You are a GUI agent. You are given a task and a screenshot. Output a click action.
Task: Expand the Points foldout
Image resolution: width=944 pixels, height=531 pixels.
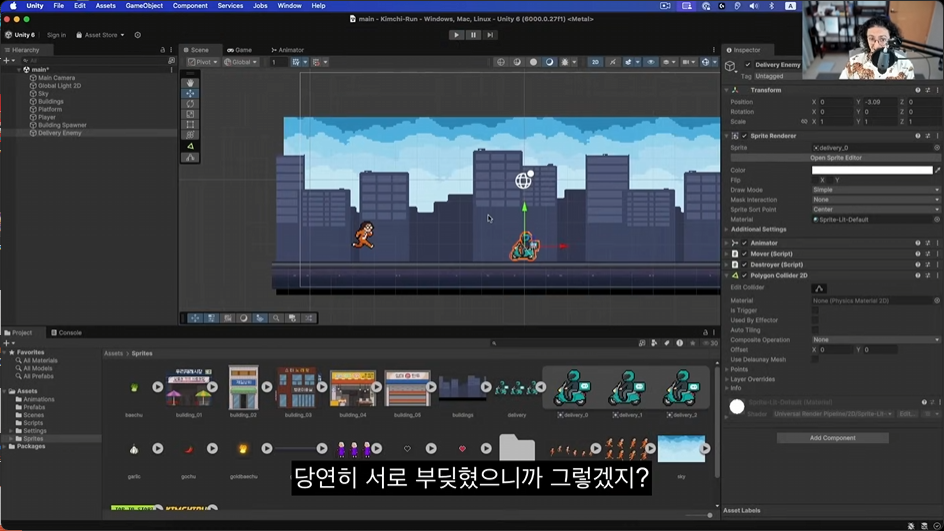pyautogui.click(x=727, y=370)
